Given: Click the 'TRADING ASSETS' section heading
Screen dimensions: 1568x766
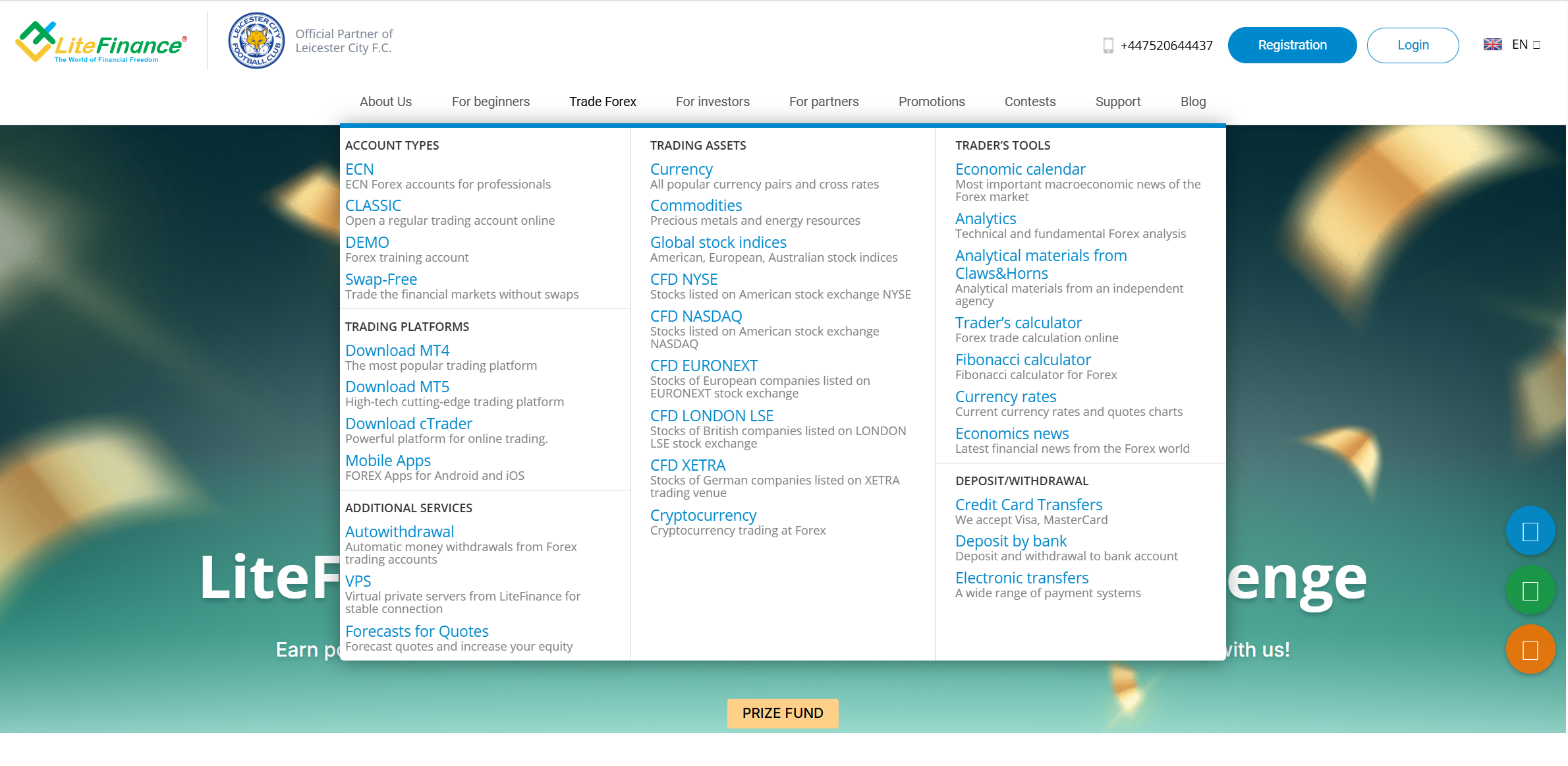Looking at the screenshot, I should click(698, 146).
